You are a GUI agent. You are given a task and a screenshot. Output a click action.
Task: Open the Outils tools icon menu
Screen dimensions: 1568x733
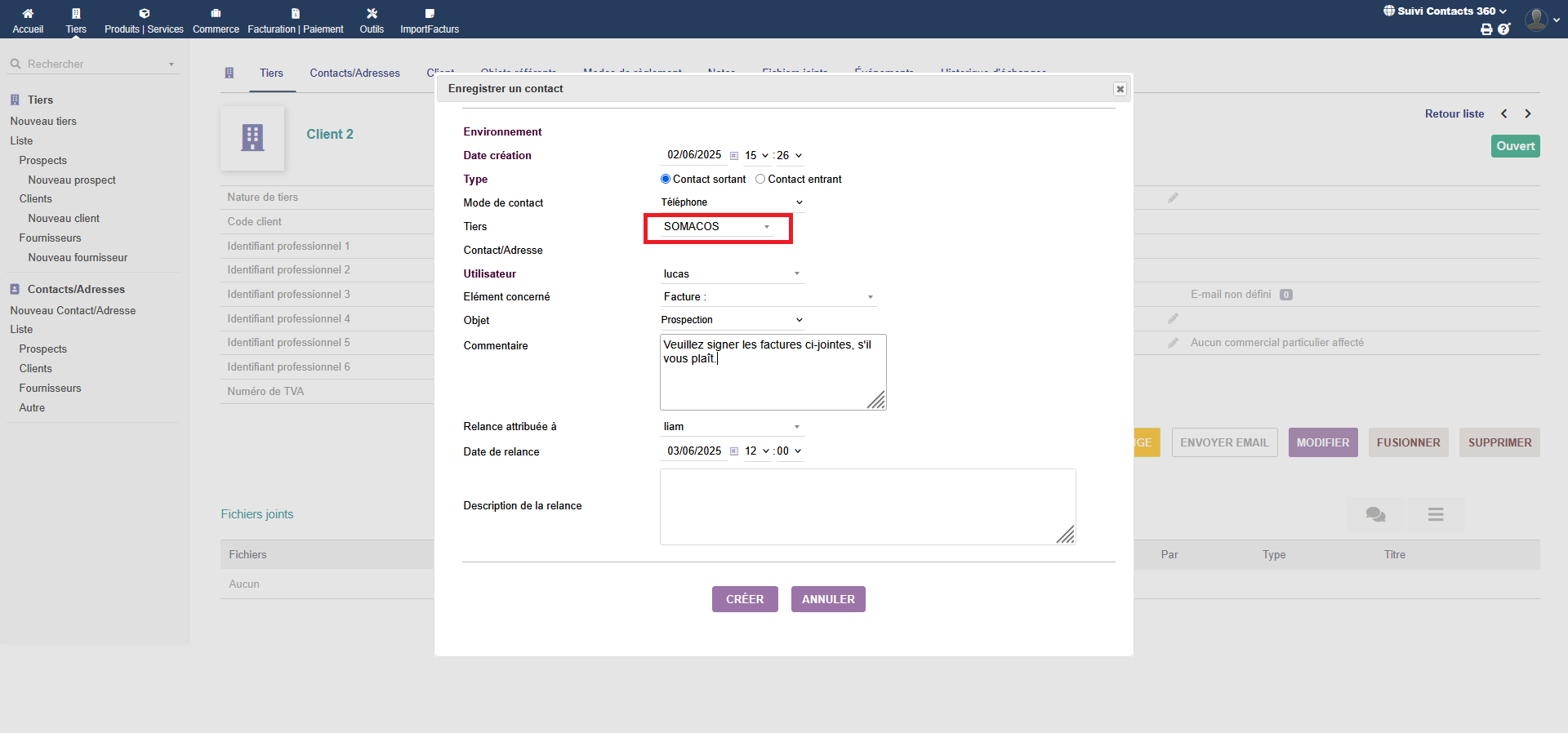point(372,14)
